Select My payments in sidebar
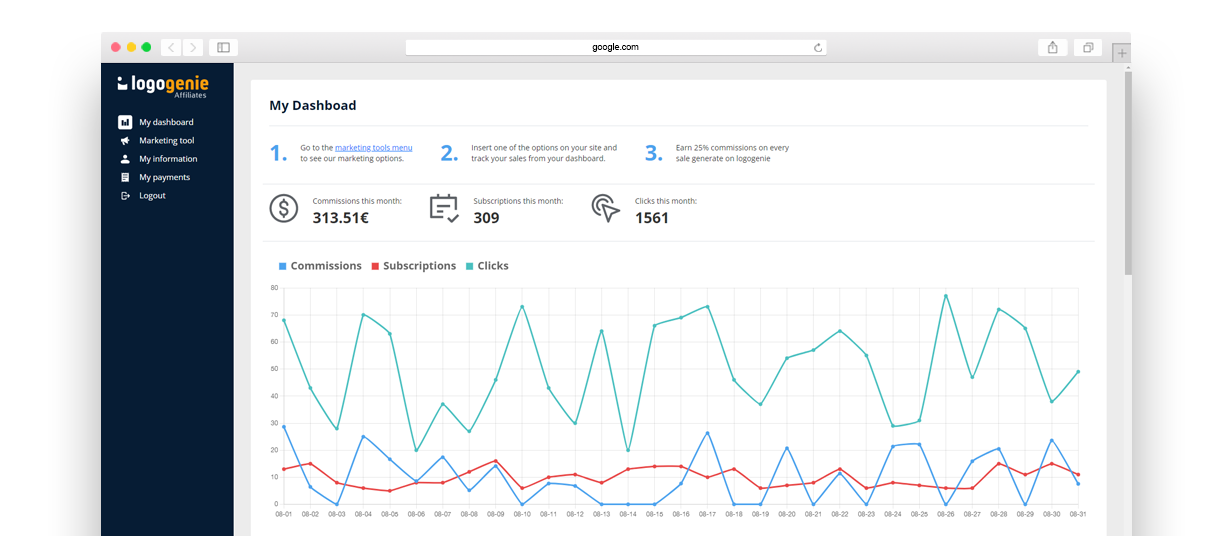Viewport: 1230px width, 536px height. [x=164, y=177]
